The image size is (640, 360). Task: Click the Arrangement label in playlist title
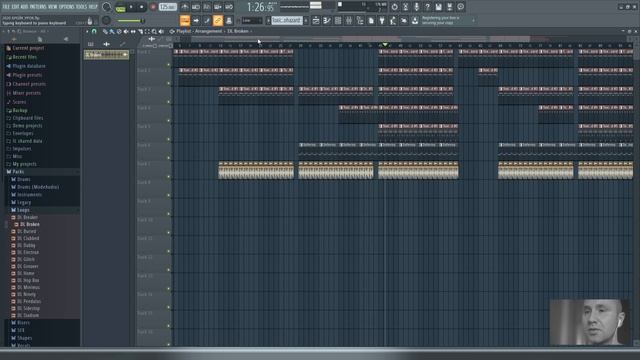click(208, 31)
